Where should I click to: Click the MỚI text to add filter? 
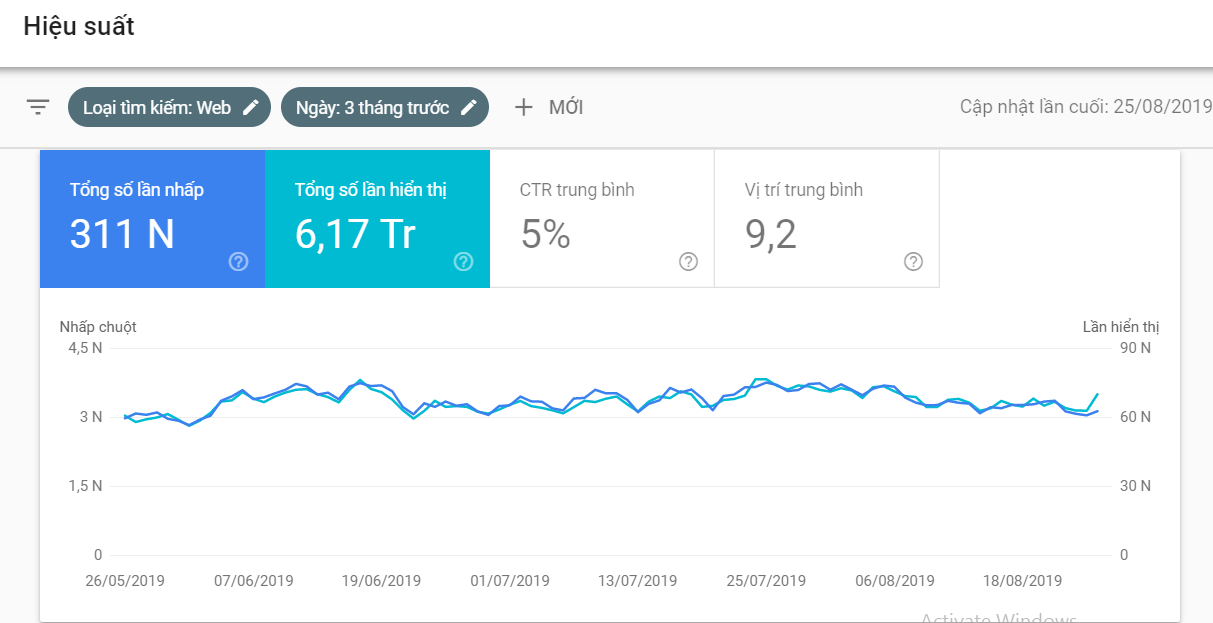coord(566,107)
